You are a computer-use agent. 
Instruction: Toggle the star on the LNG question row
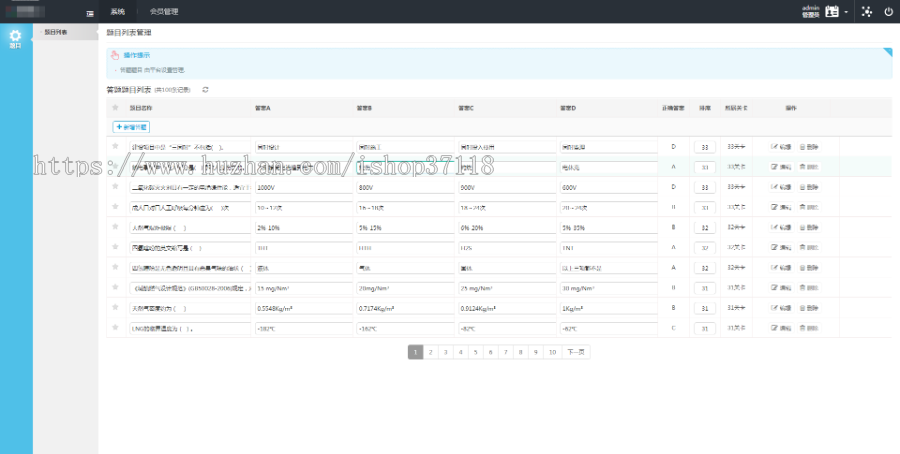pos(116,328)
